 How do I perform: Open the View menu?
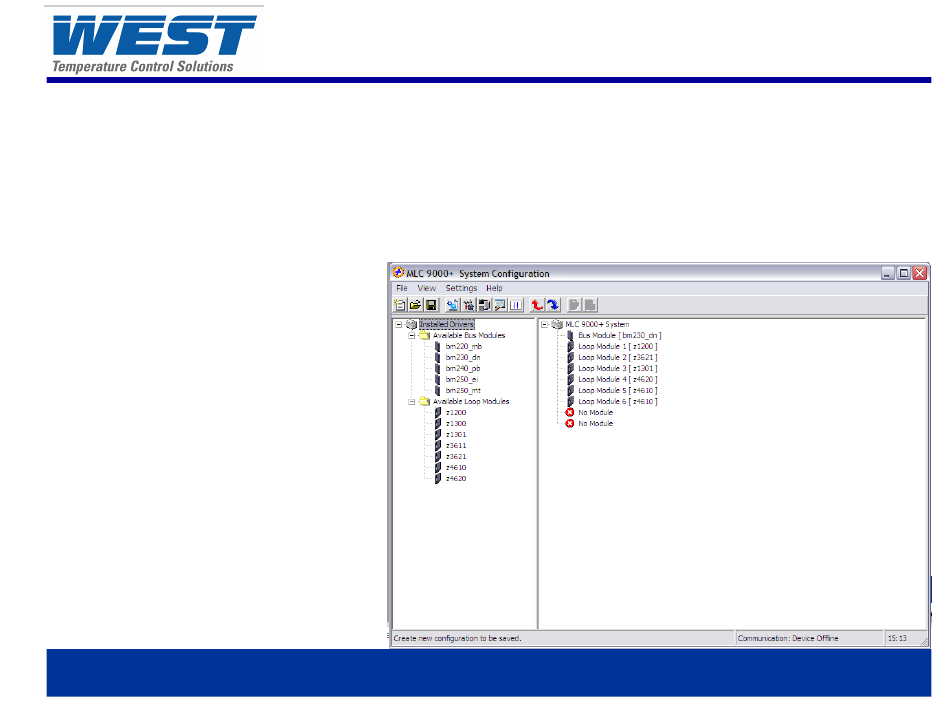[x=427, y=288]
